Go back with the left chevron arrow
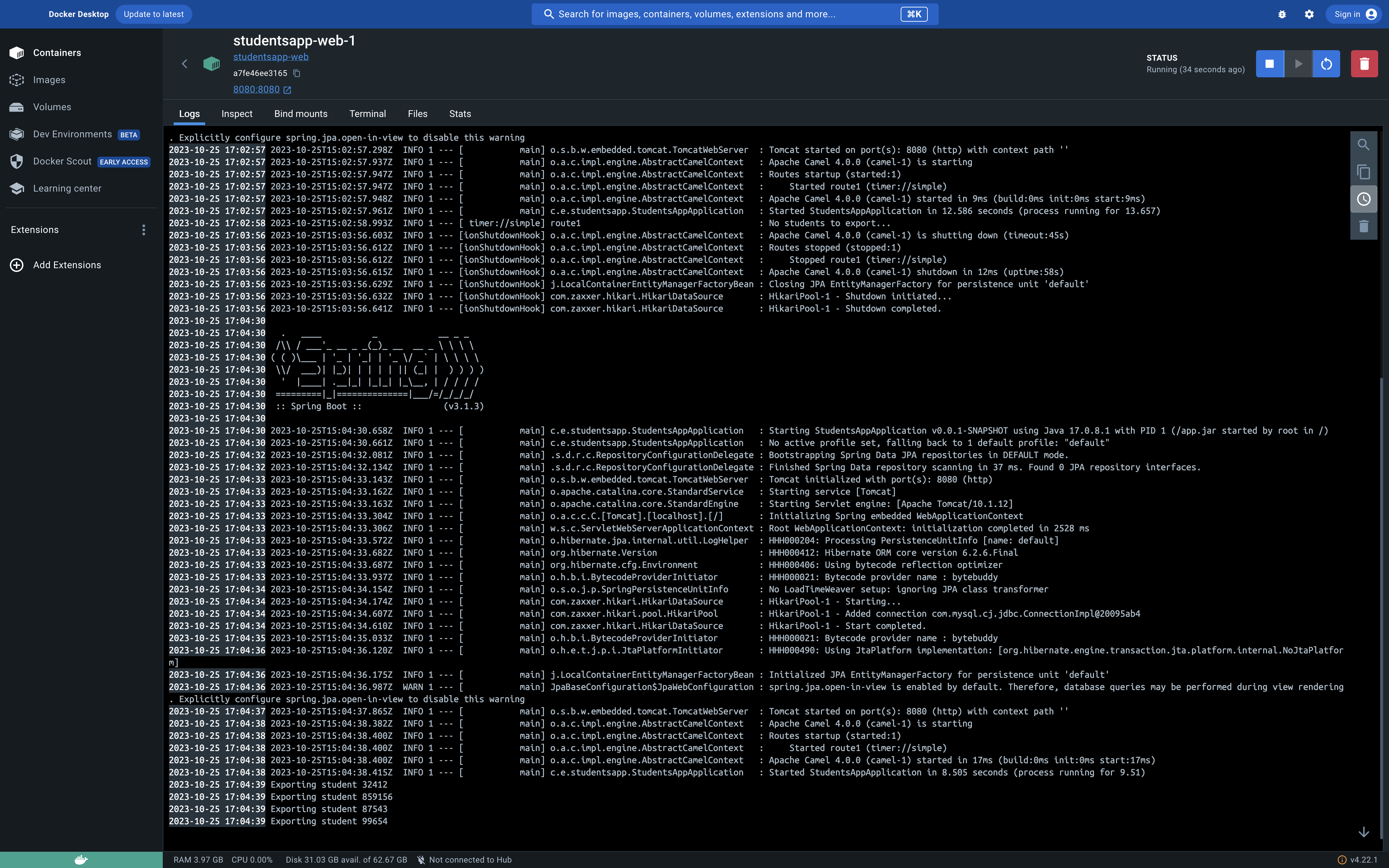 185,64
